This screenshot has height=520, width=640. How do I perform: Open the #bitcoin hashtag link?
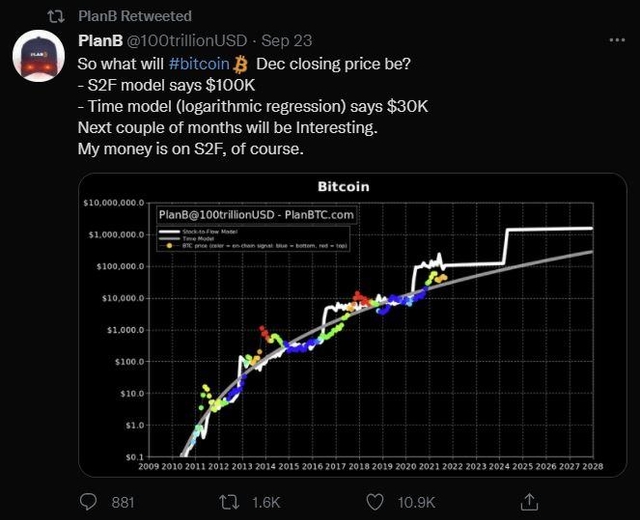[198, 65]
